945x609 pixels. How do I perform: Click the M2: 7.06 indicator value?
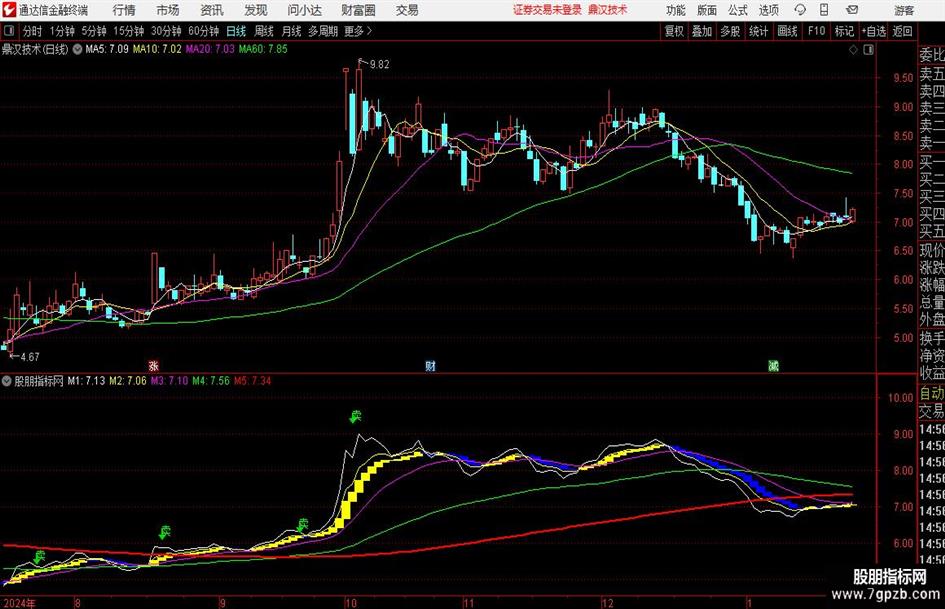128,381
